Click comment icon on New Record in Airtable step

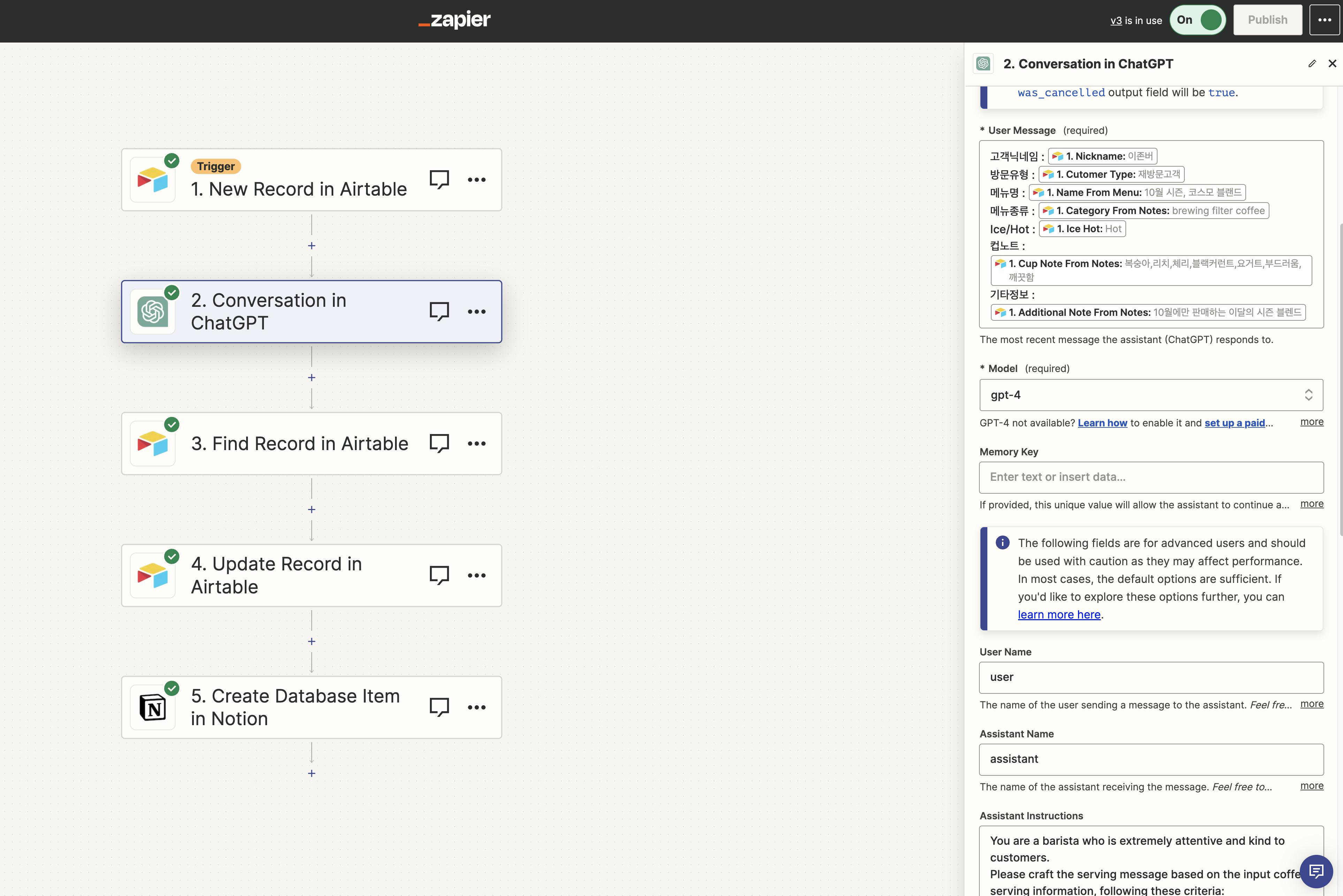pyautogui.click(x=439, y=180)
